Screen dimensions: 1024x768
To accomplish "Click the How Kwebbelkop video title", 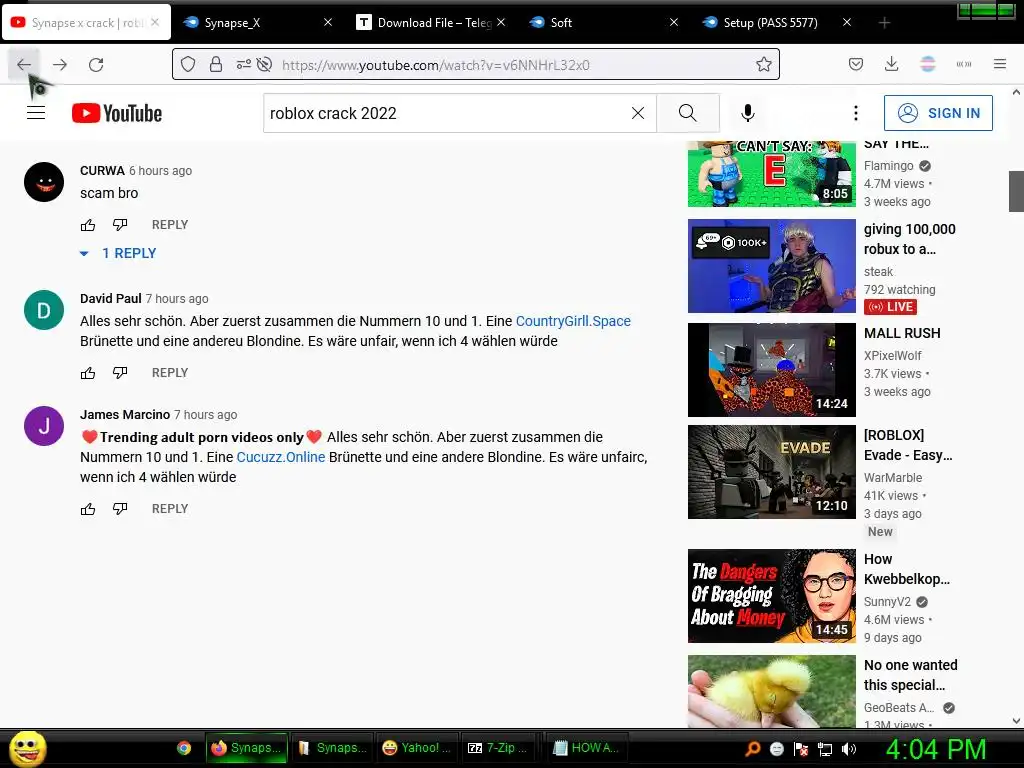I will 906,569.
